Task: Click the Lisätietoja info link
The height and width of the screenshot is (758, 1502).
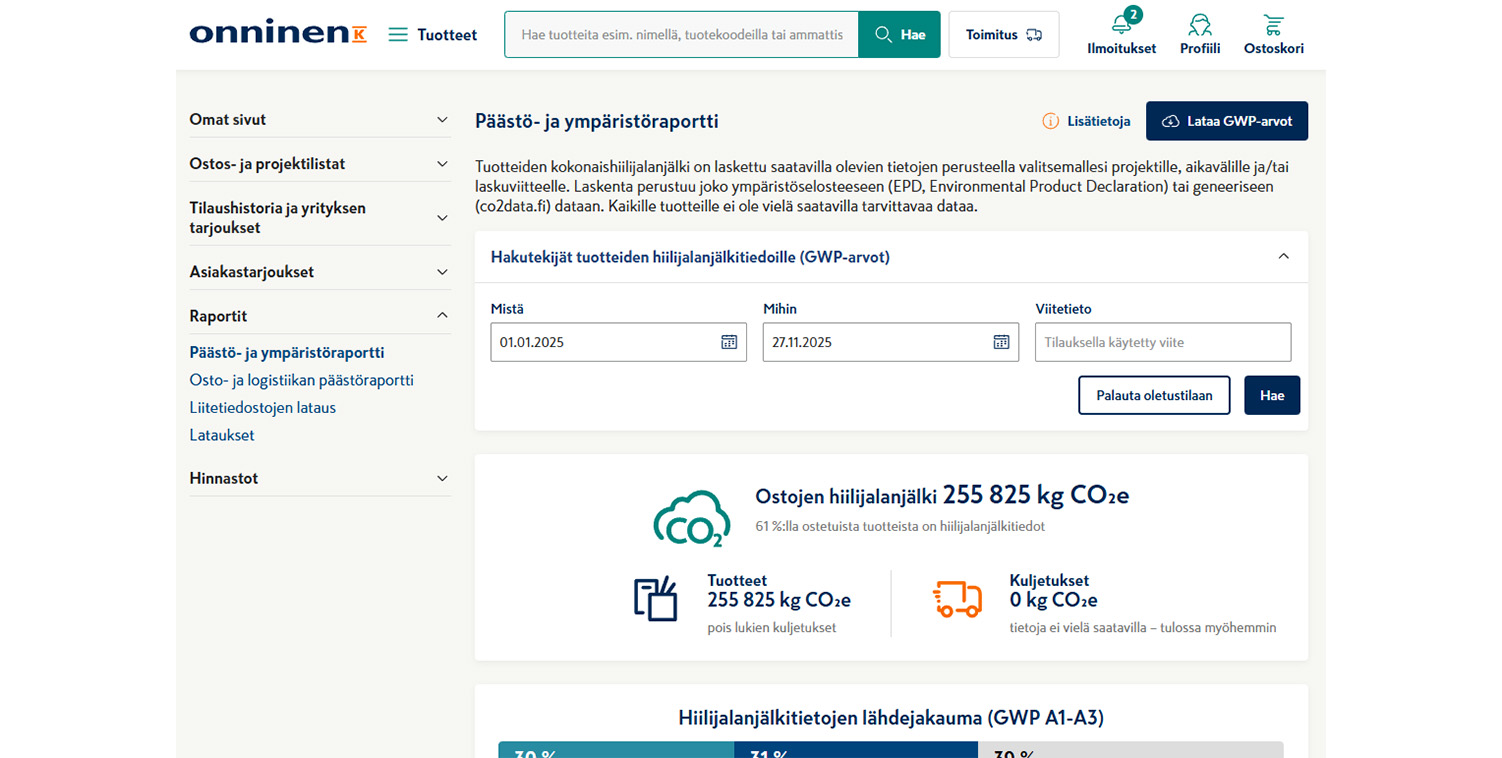Action: point(1086,121)
